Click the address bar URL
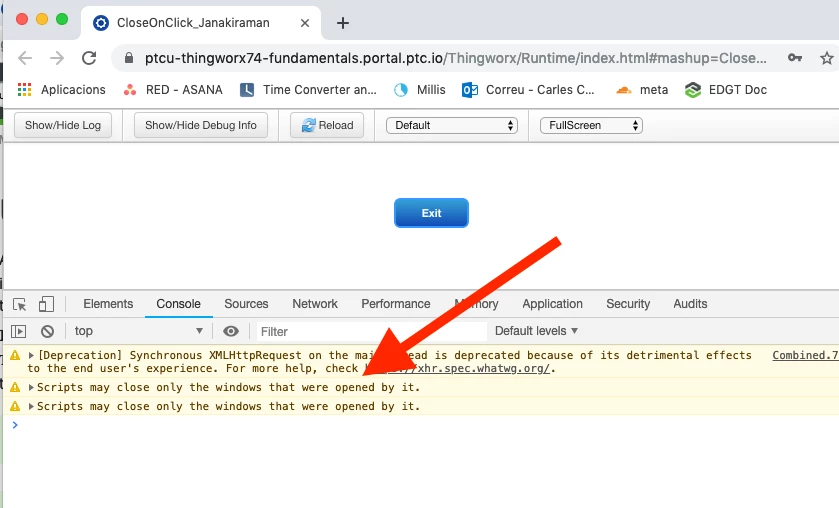The width and height of the screenshot is (839, 508). click(x=455, y=58)
